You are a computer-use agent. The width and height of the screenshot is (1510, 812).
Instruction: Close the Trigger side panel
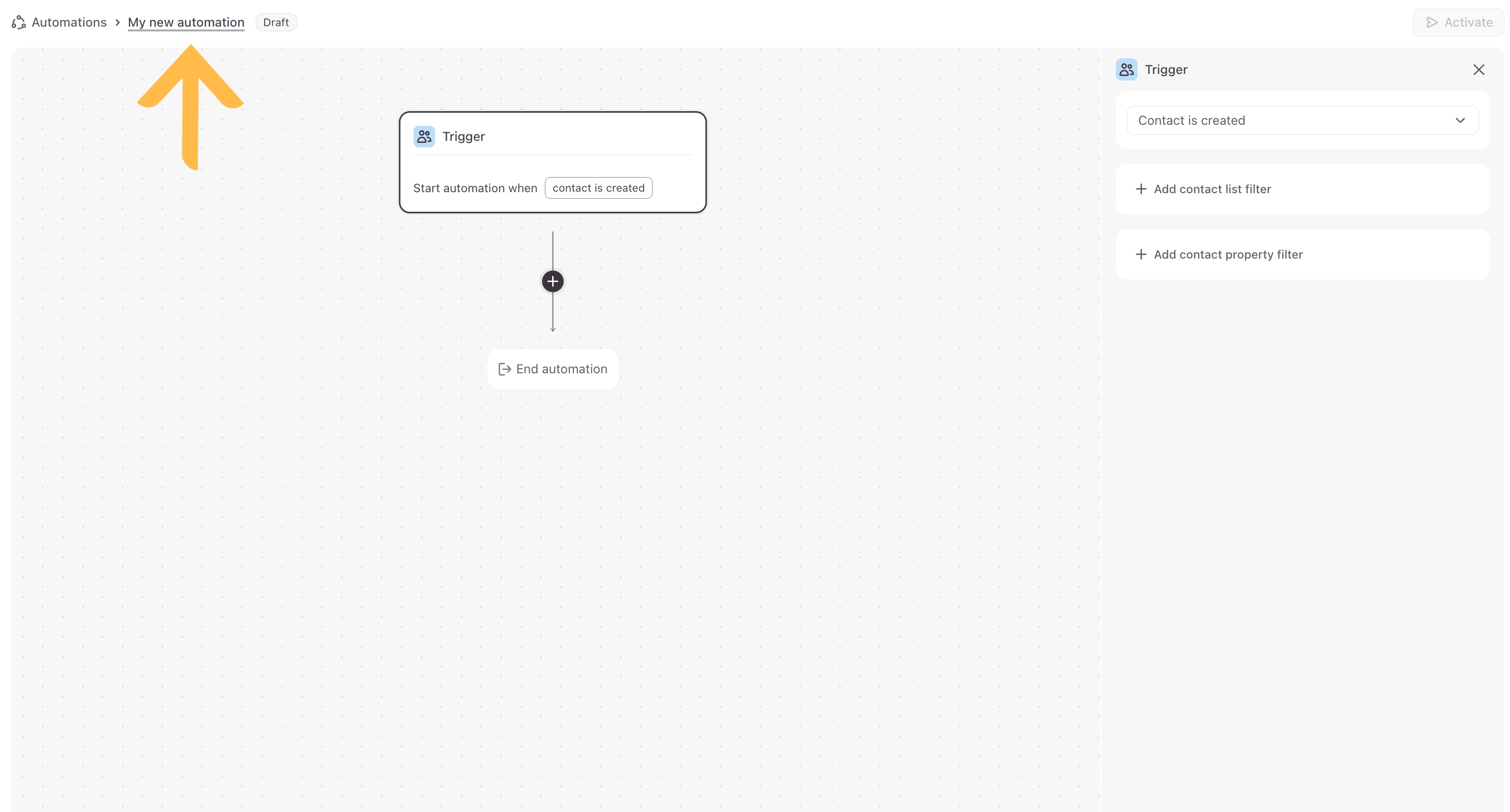[1478, 70]
